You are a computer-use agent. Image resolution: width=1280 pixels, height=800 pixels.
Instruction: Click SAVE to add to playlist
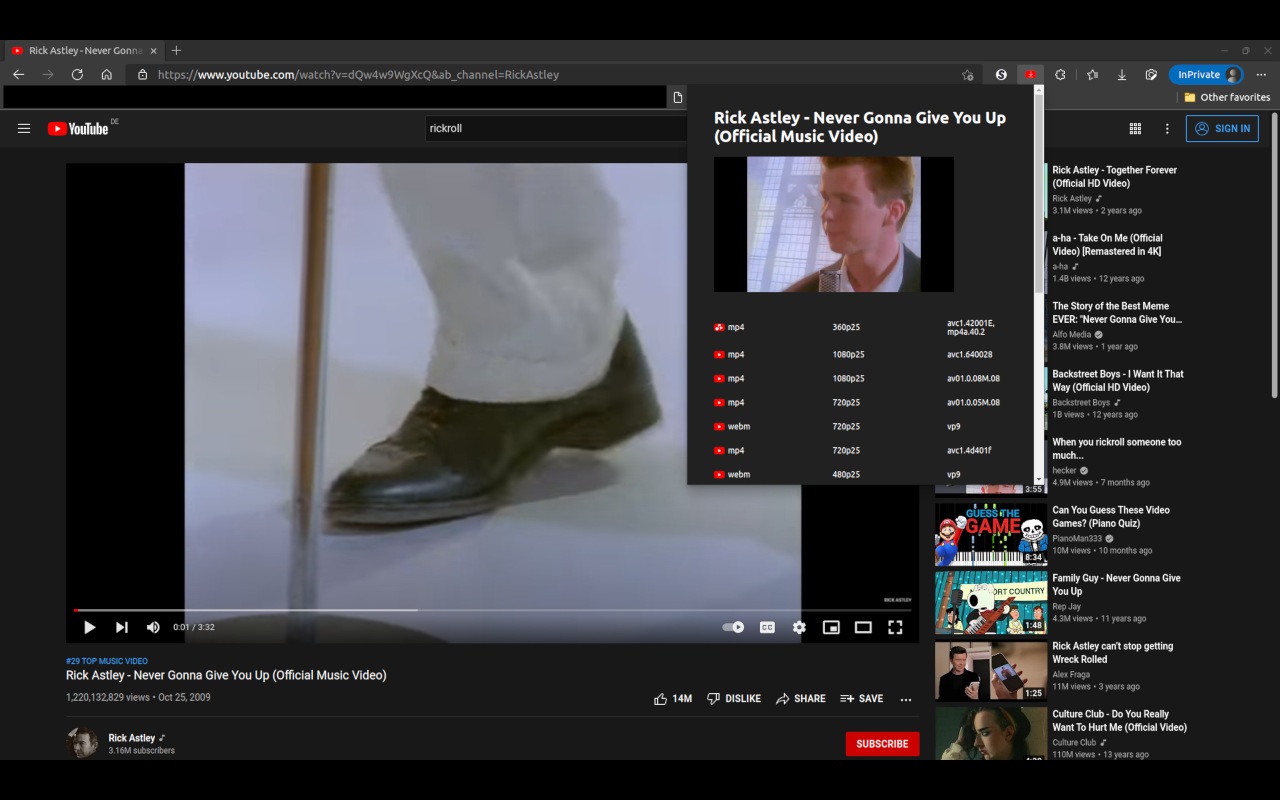(x=861, y=699)
